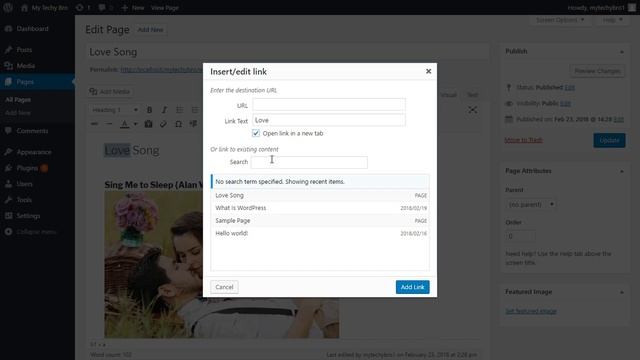Screen dimensions: 640x360
Task: Collapse Page Attributes panel
Action: [x=622, y=171]
